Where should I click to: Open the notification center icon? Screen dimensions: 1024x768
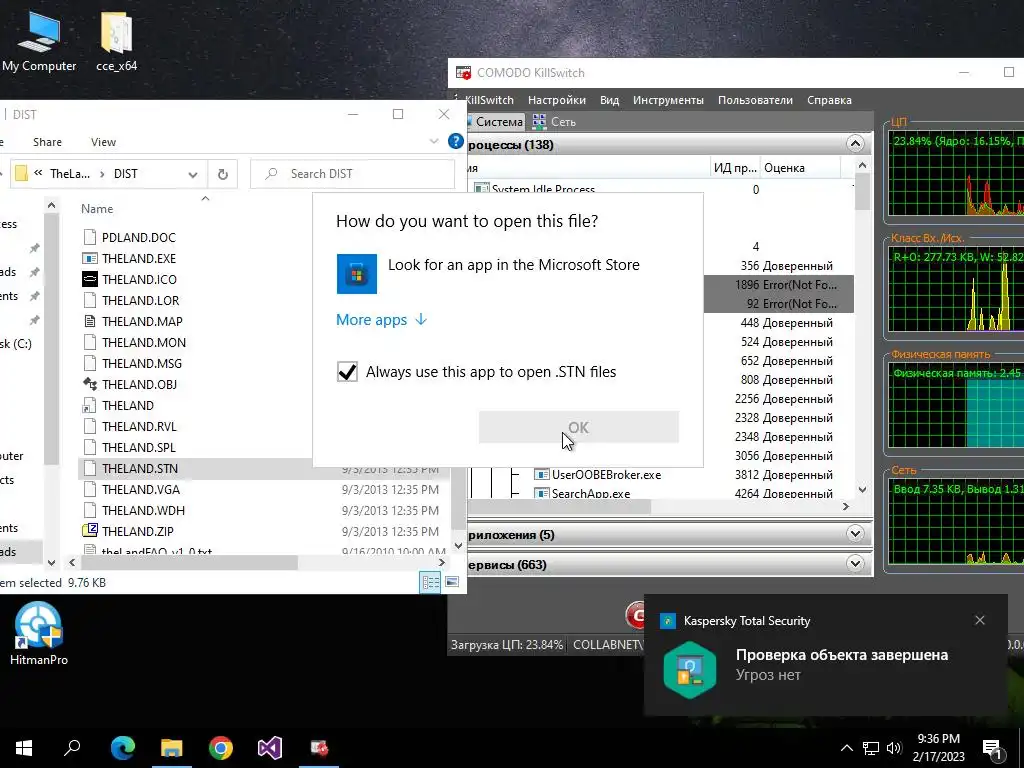(993, 748)
